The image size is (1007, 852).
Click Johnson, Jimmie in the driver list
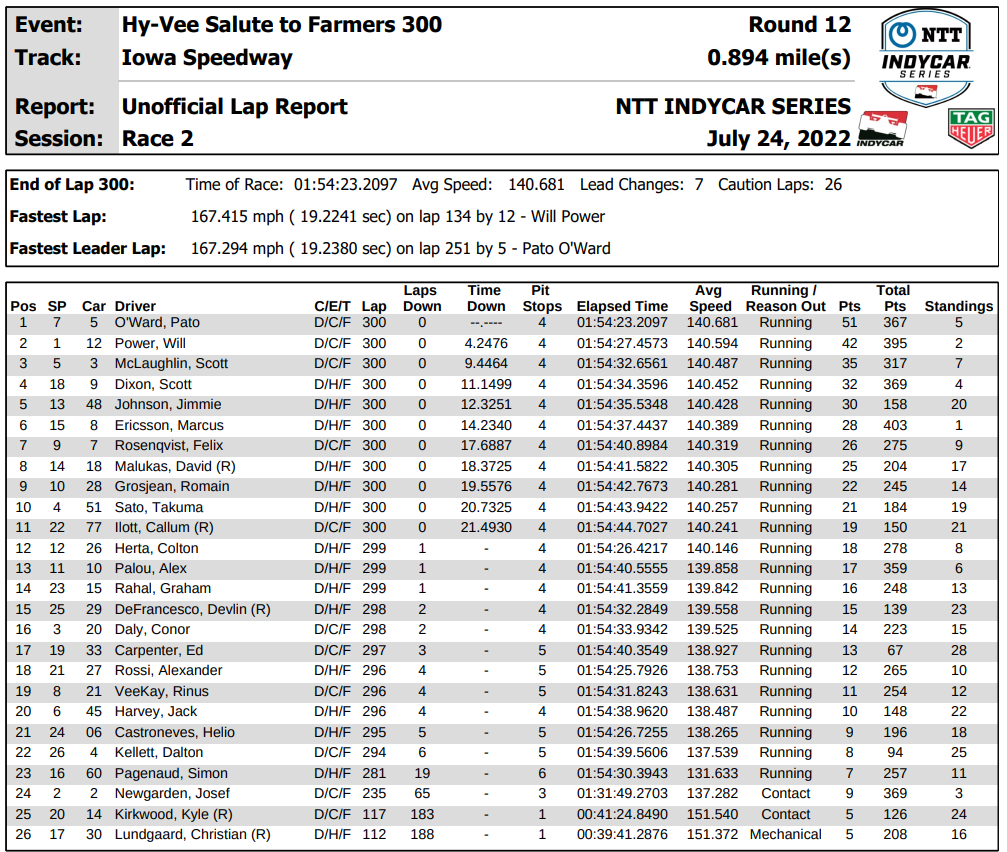[168, 404]
